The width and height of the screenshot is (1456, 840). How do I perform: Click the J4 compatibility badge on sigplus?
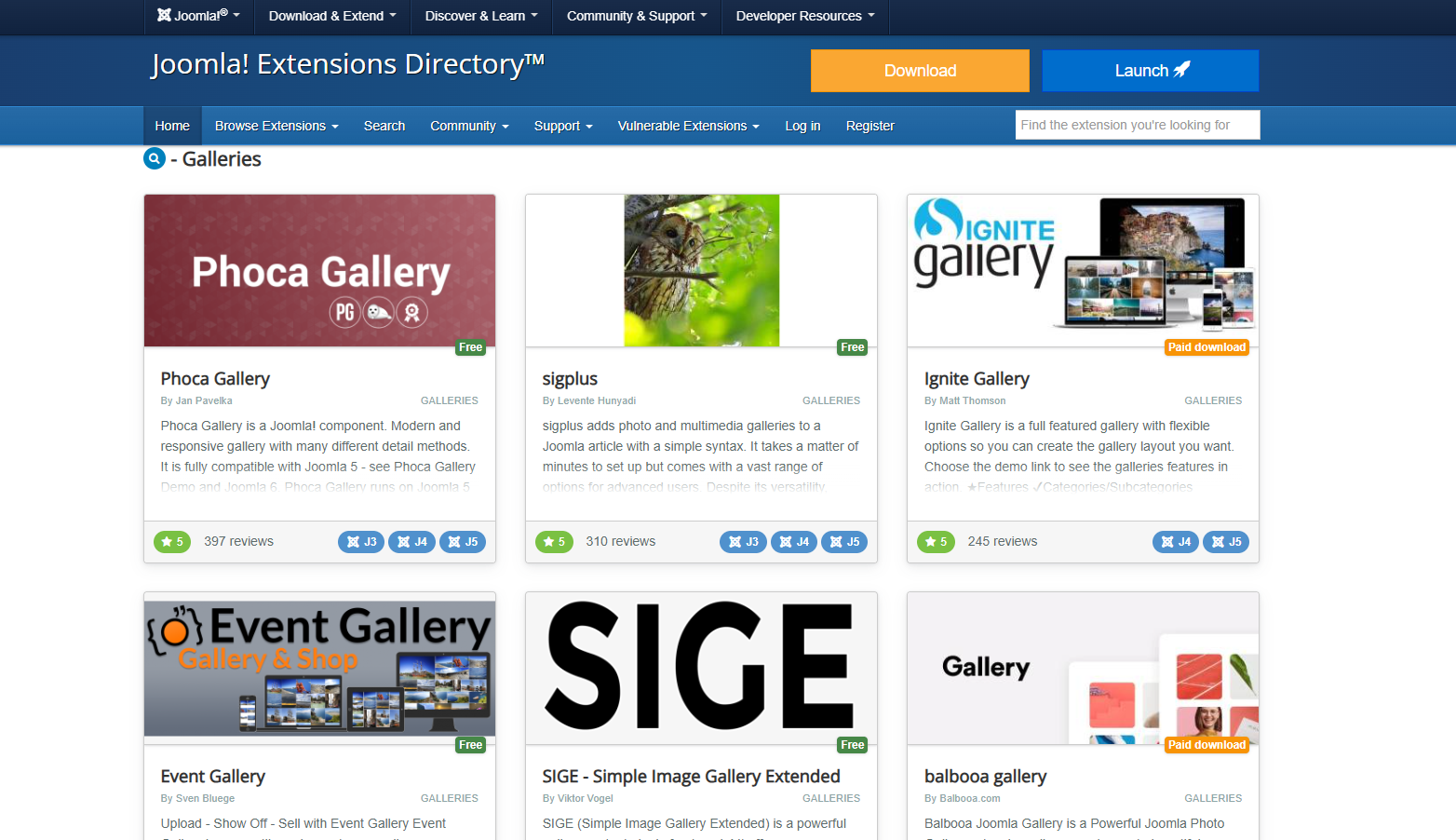click(x=793, y=542)
